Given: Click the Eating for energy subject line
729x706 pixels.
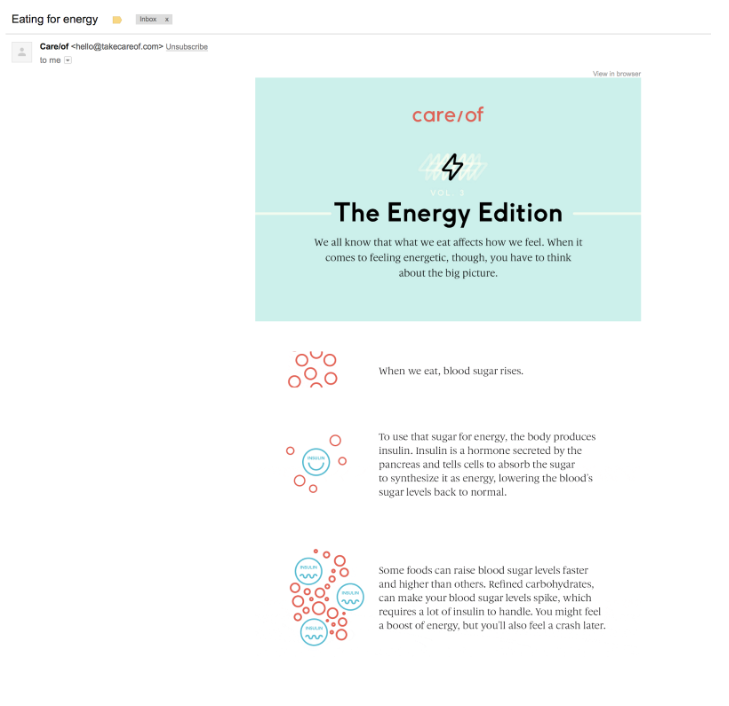Looking at the screenshot, I should 55,20.
